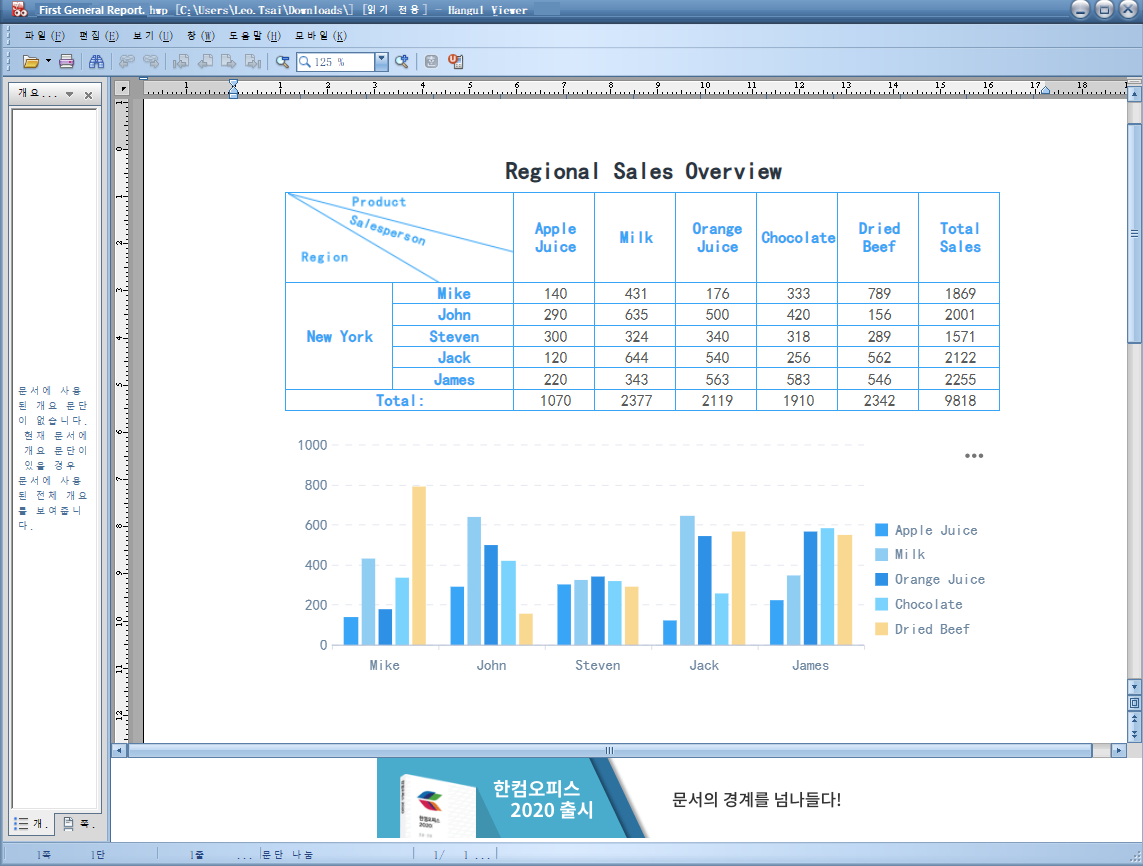Click the Hancom Office 2020 ad banner
The height and width of the screenshot is (866, 1143).
(x=510, y=798)
